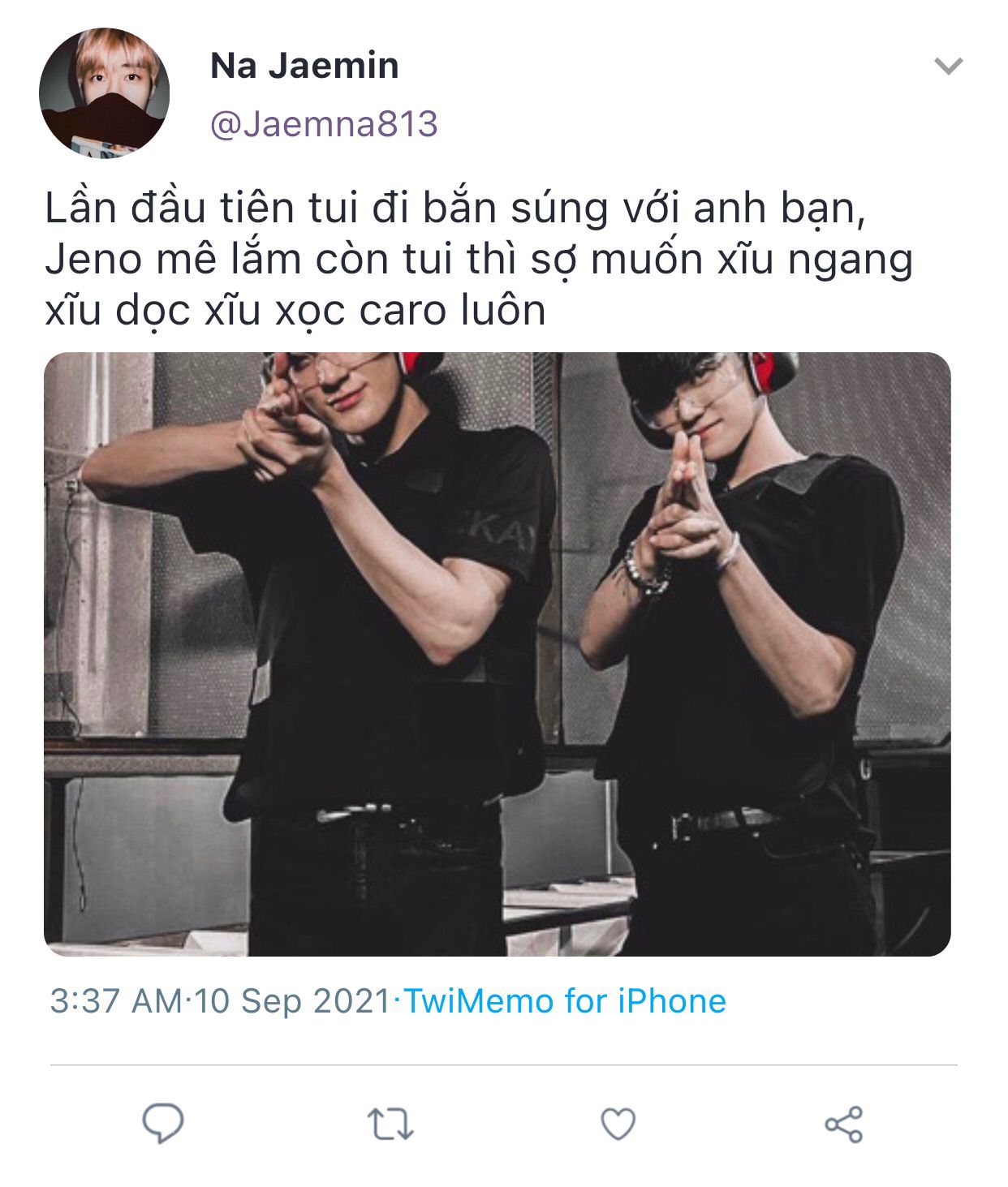
Task: Like the tweet with the heart icon
Action: pos(618,1124)
